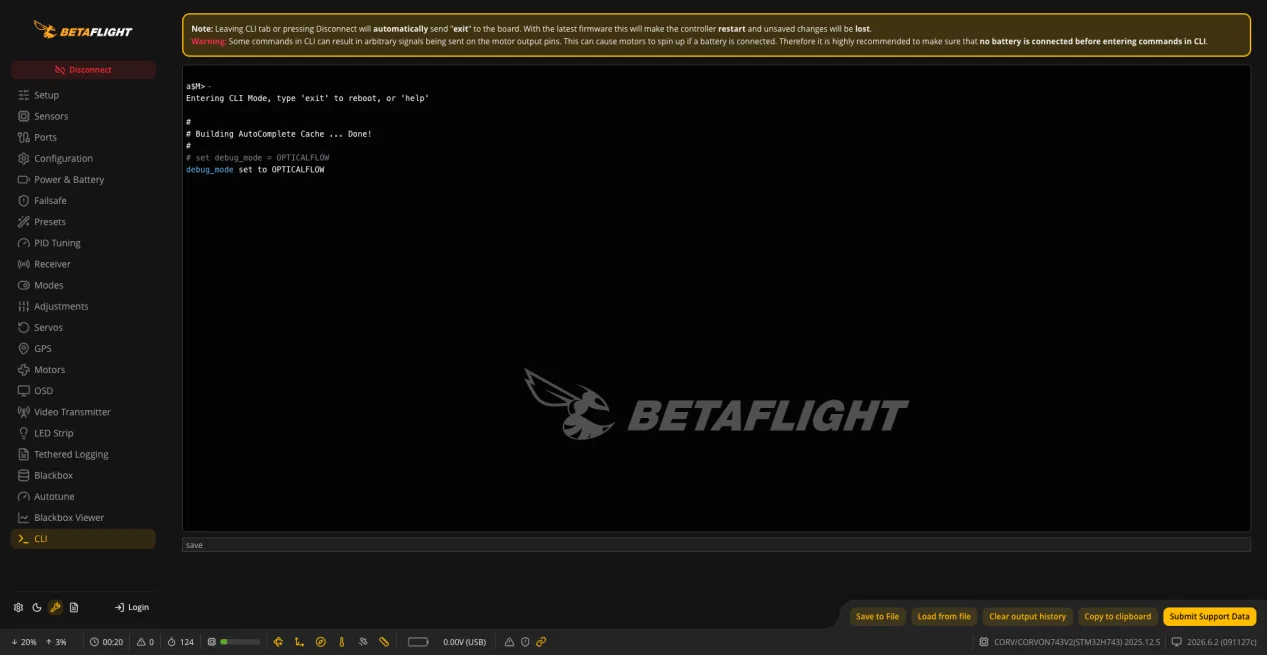
Task: Click the gyro sensor status icon
Action: click(279, 642)
